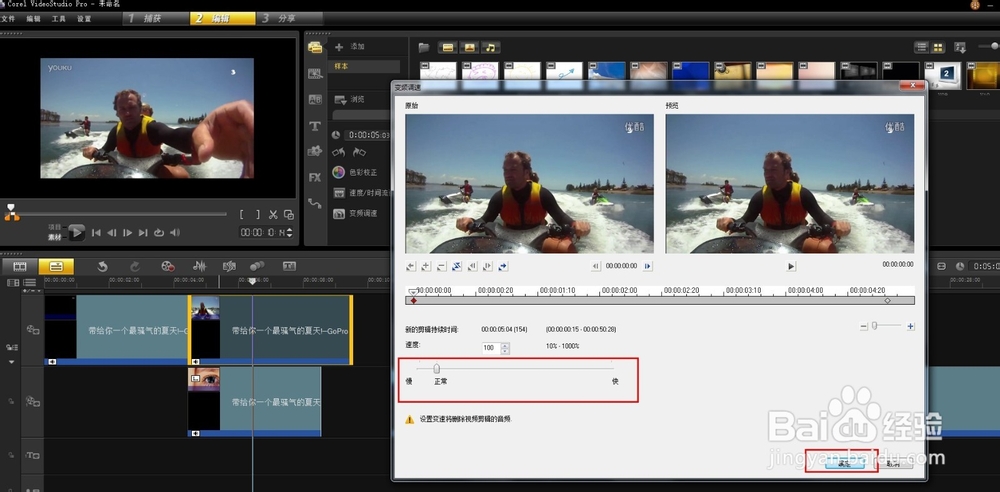Select the 样本 library folder
Screen dimensions: 1000x492
pos(364,66)
